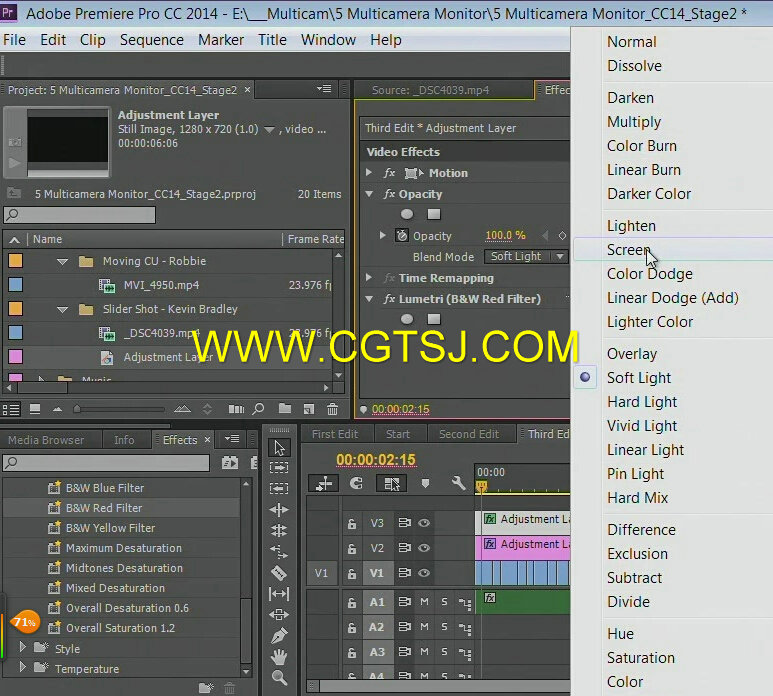The image size is (773, 696).
Task: Click Find icon in Project panel
Action: click(x=258, y=409)
